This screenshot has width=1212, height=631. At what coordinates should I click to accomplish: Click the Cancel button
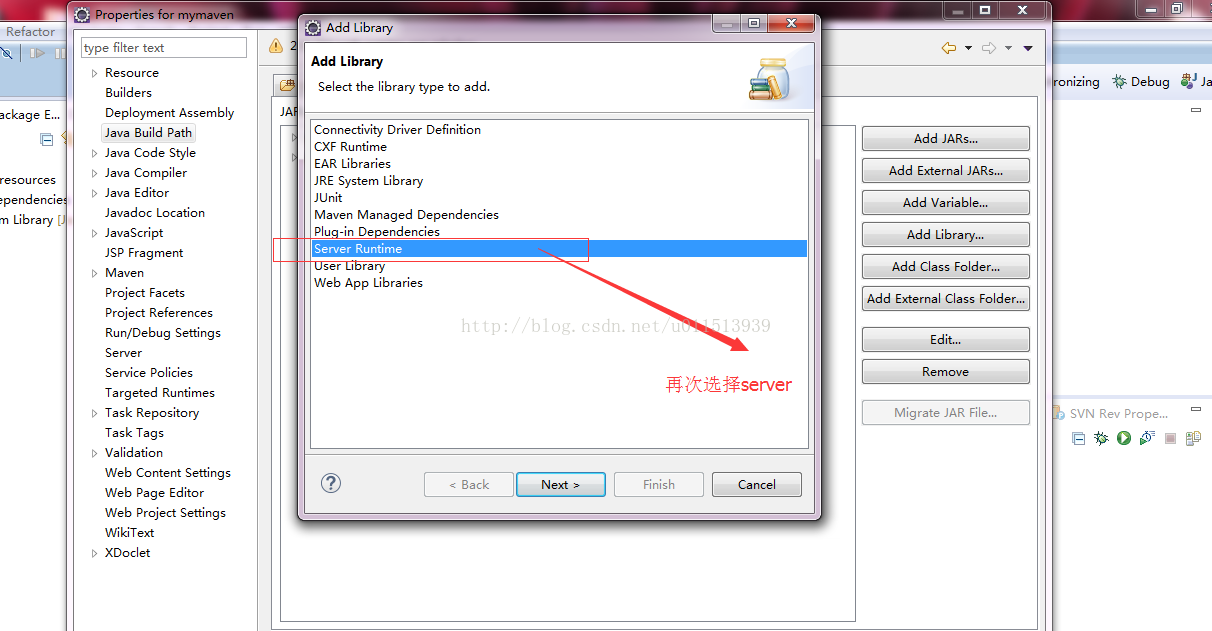tap(757, 484)
